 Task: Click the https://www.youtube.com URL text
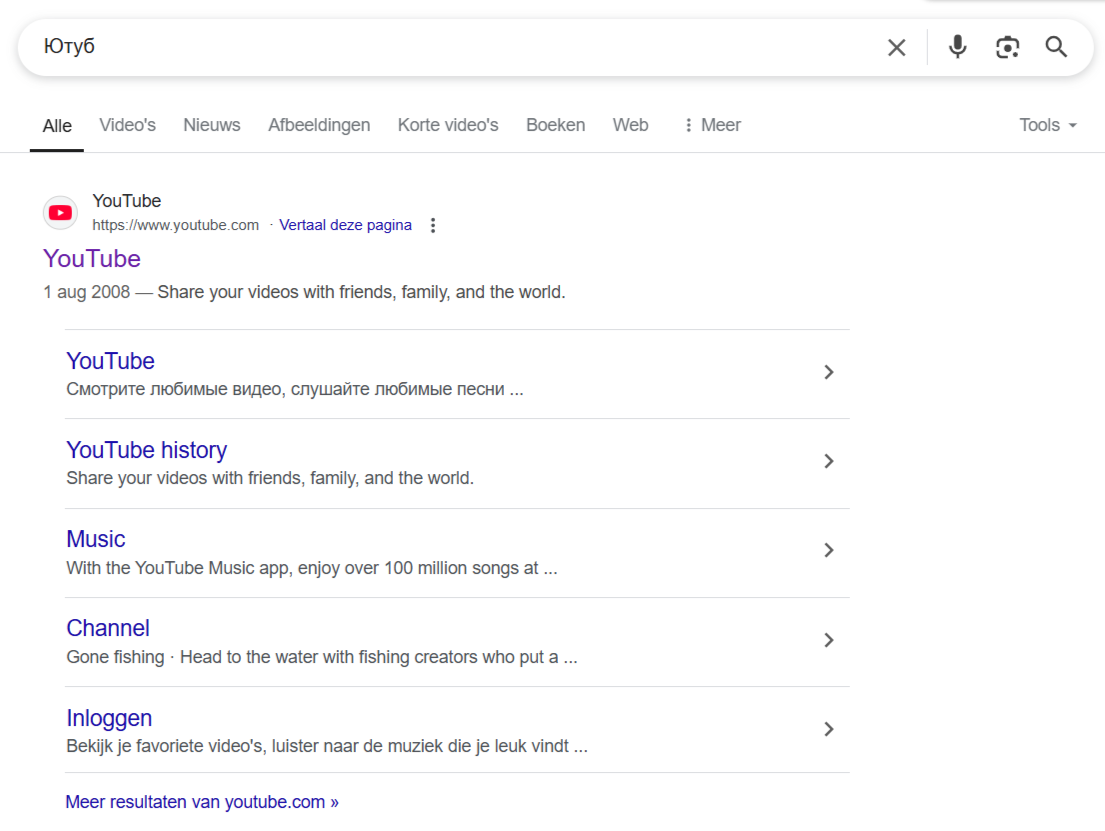click(175, 225)
